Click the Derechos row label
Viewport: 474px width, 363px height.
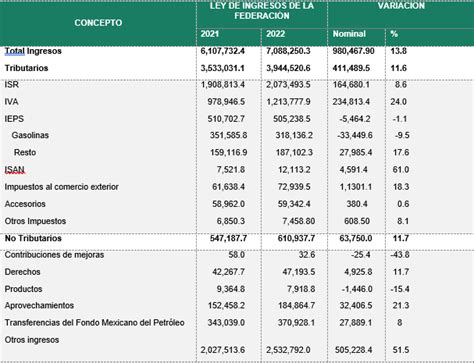point(22,272)
